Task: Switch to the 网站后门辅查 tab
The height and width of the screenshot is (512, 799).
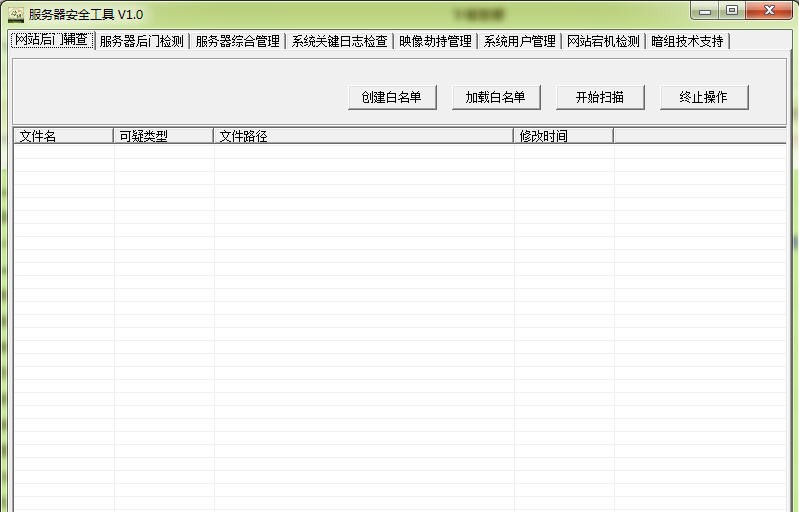Action: point(52,40)
